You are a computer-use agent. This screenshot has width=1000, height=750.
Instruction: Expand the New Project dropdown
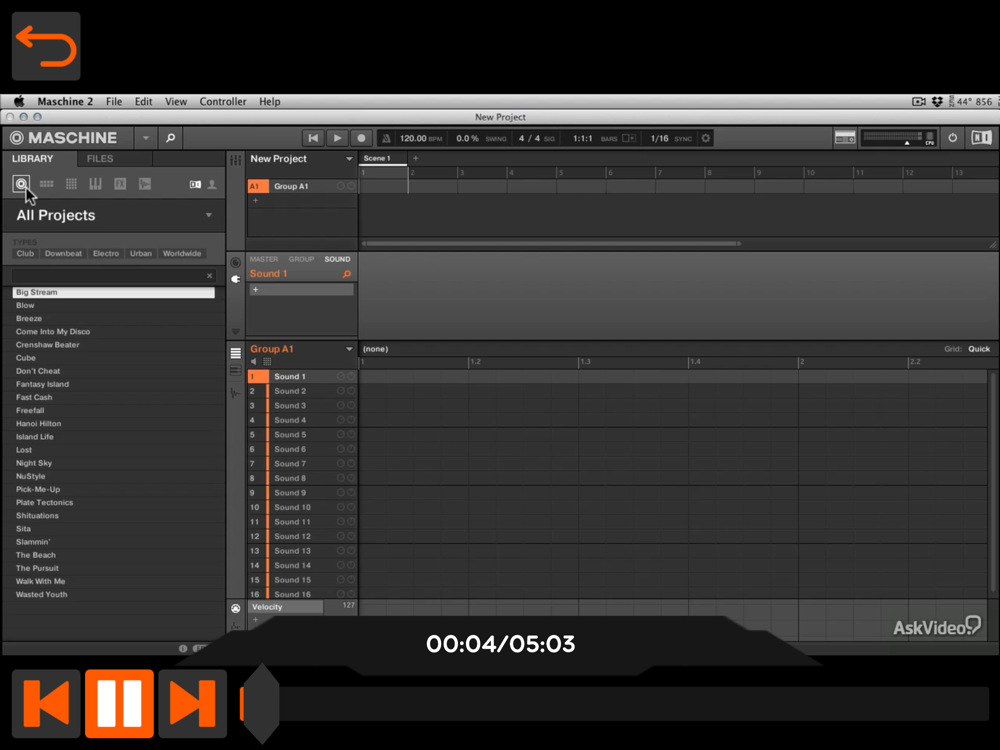tap(349, 159)
